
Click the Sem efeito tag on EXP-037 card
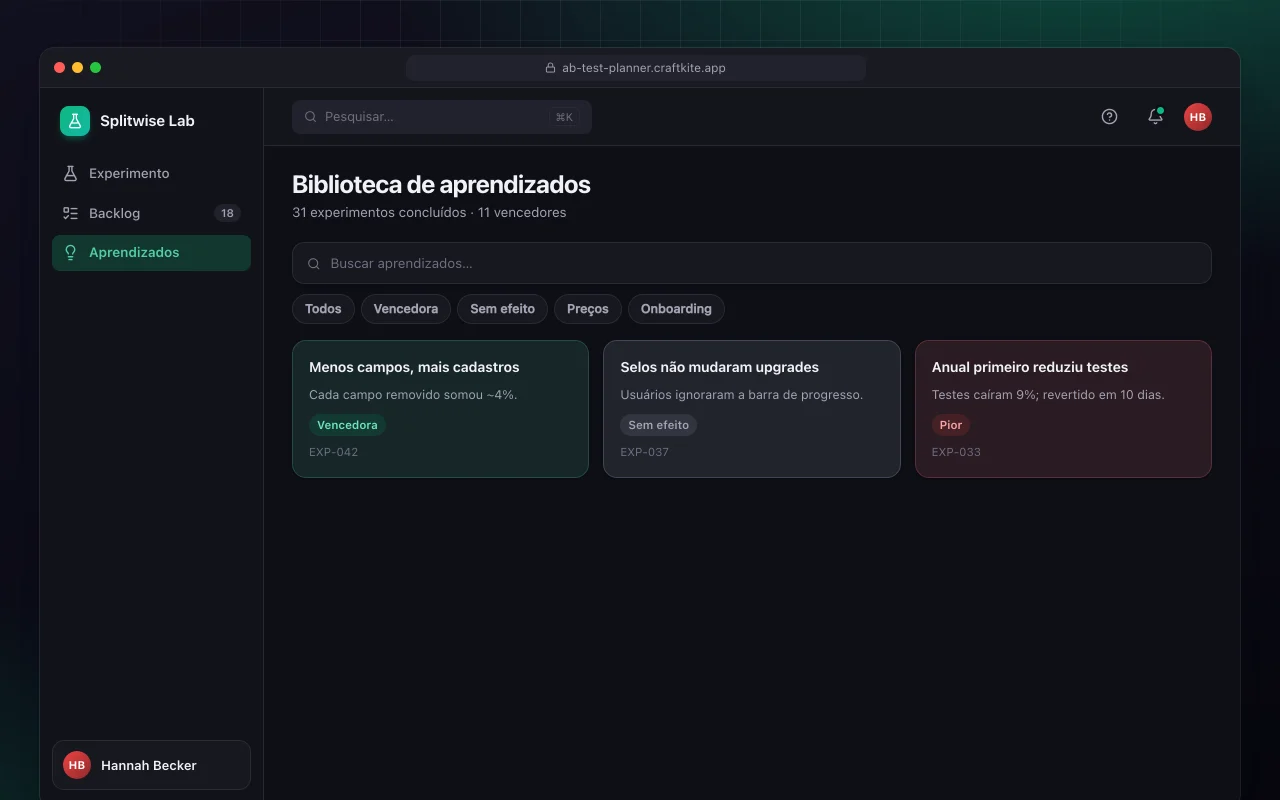click(659, 425)
